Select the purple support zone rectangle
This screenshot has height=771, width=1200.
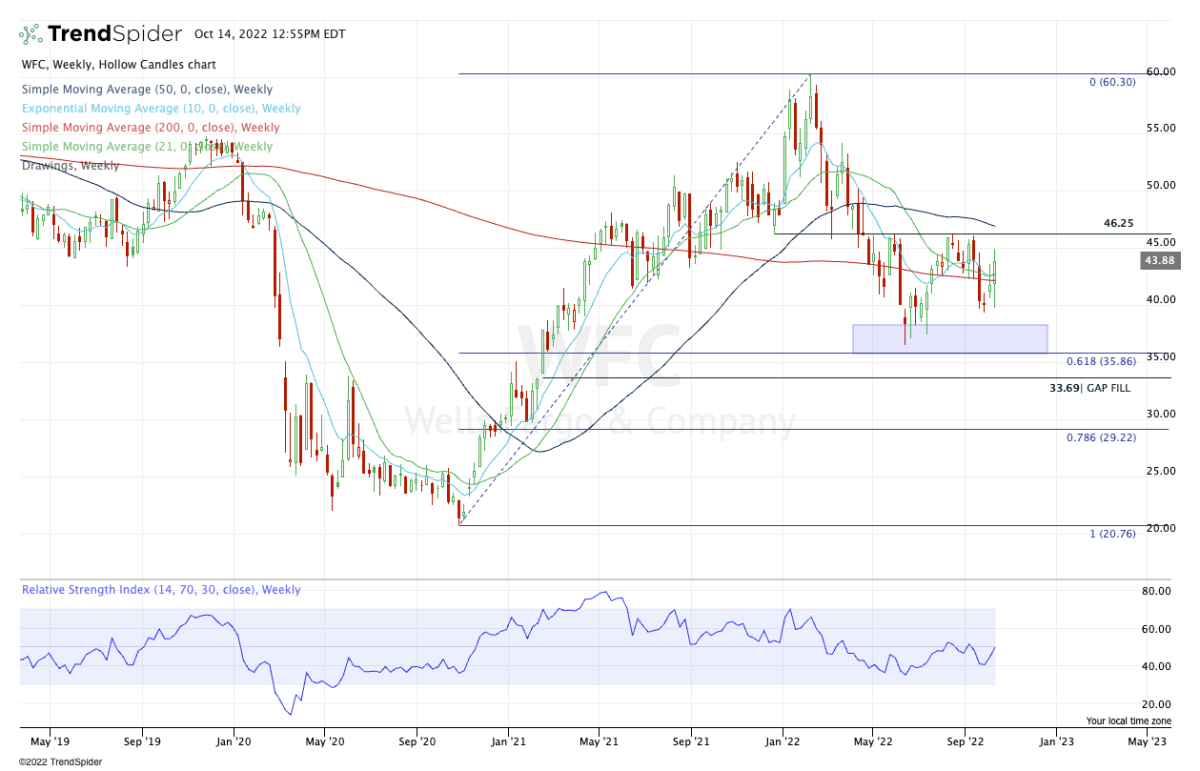(949, 339)
